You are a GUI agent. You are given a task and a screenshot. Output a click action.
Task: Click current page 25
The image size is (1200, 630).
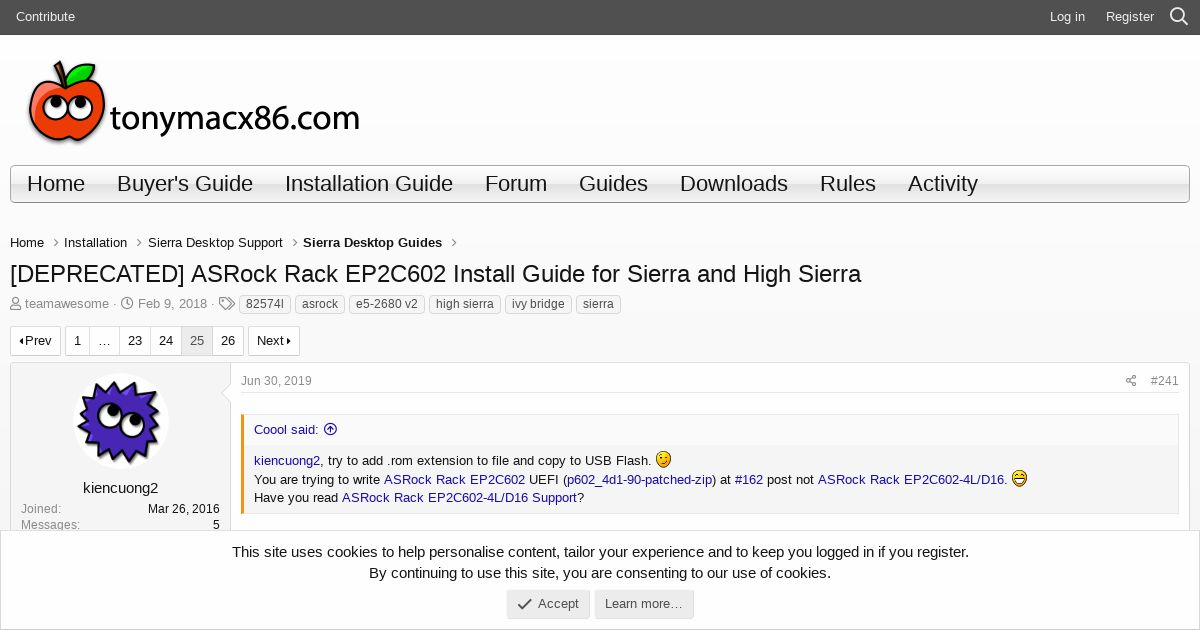pos(197,341)
